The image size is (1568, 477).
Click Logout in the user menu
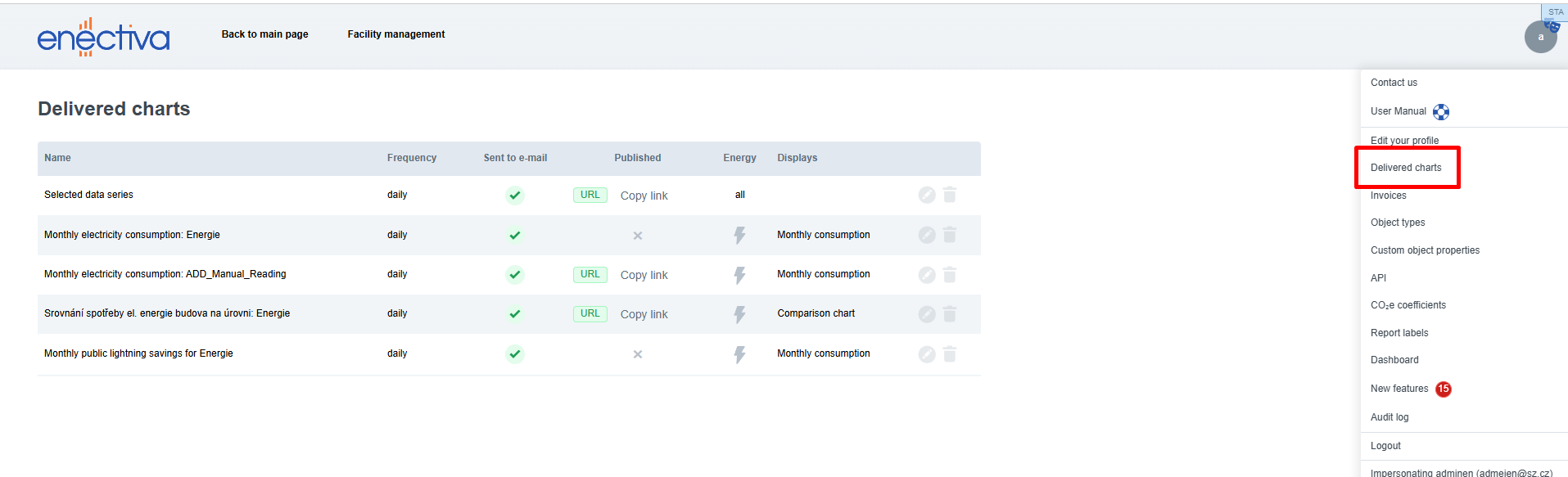1385,446
